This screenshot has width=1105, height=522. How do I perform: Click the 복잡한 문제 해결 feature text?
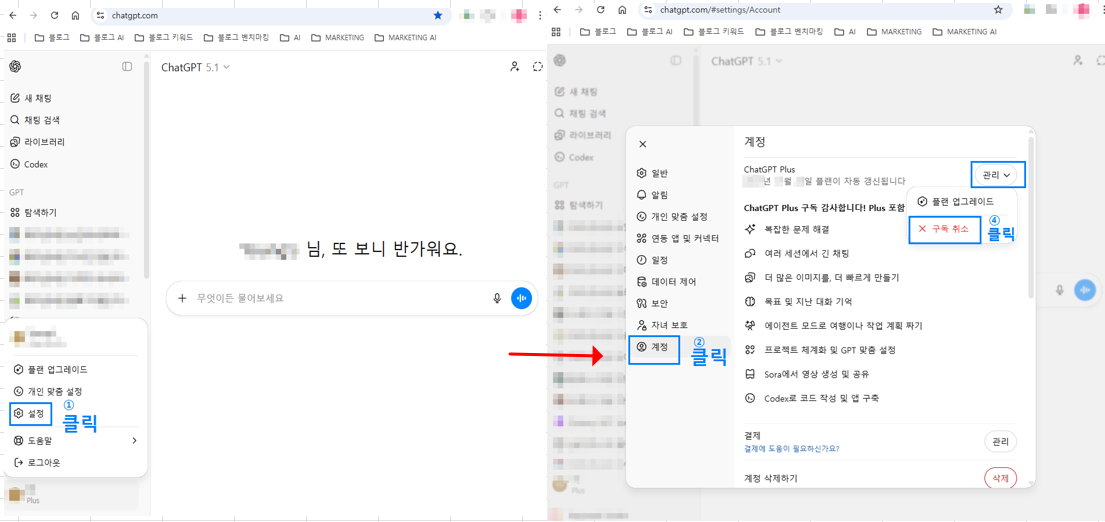tap(796, 229)
